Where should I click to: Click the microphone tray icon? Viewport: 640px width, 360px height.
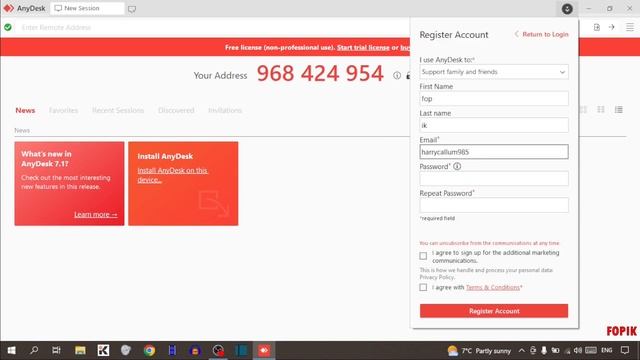[x=544, y=350]
